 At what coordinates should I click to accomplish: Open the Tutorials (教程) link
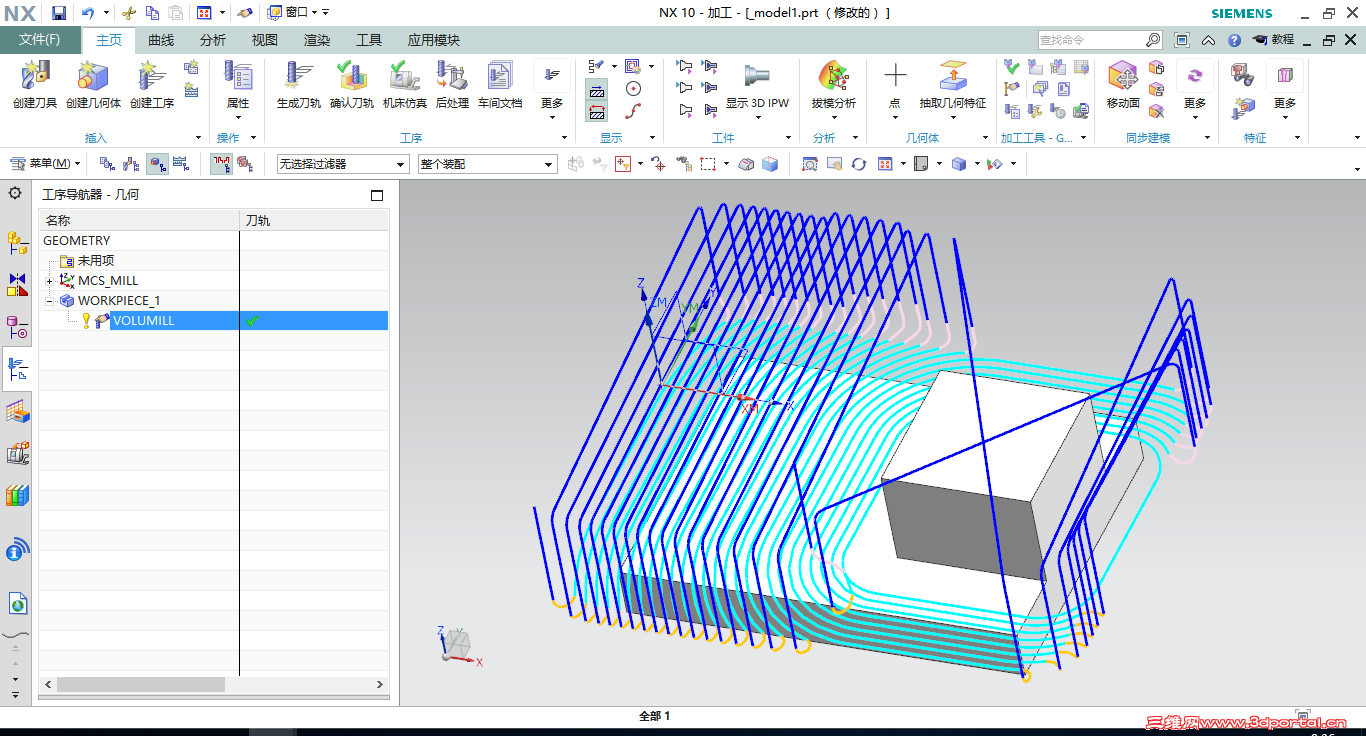click(x=1273, y=40)
